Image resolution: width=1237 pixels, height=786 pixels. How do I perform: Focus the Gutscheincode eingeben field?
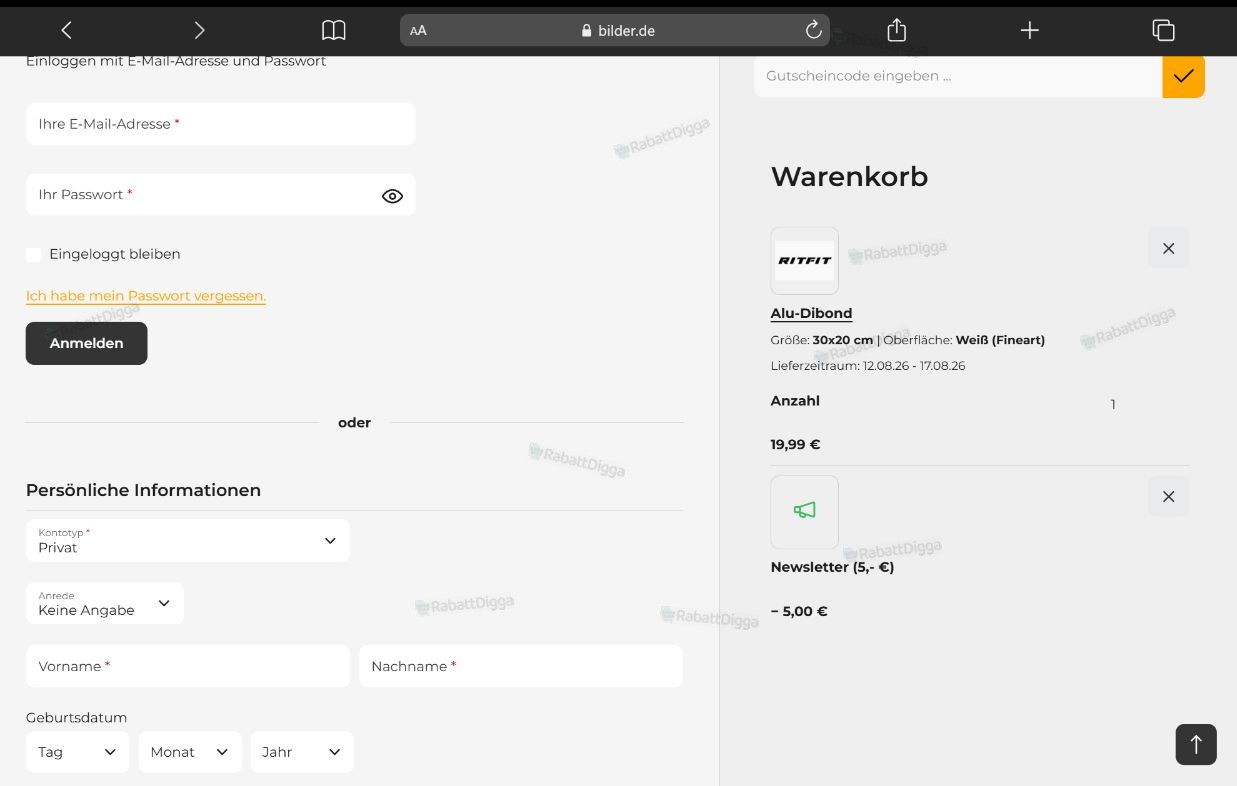(958, 76)
